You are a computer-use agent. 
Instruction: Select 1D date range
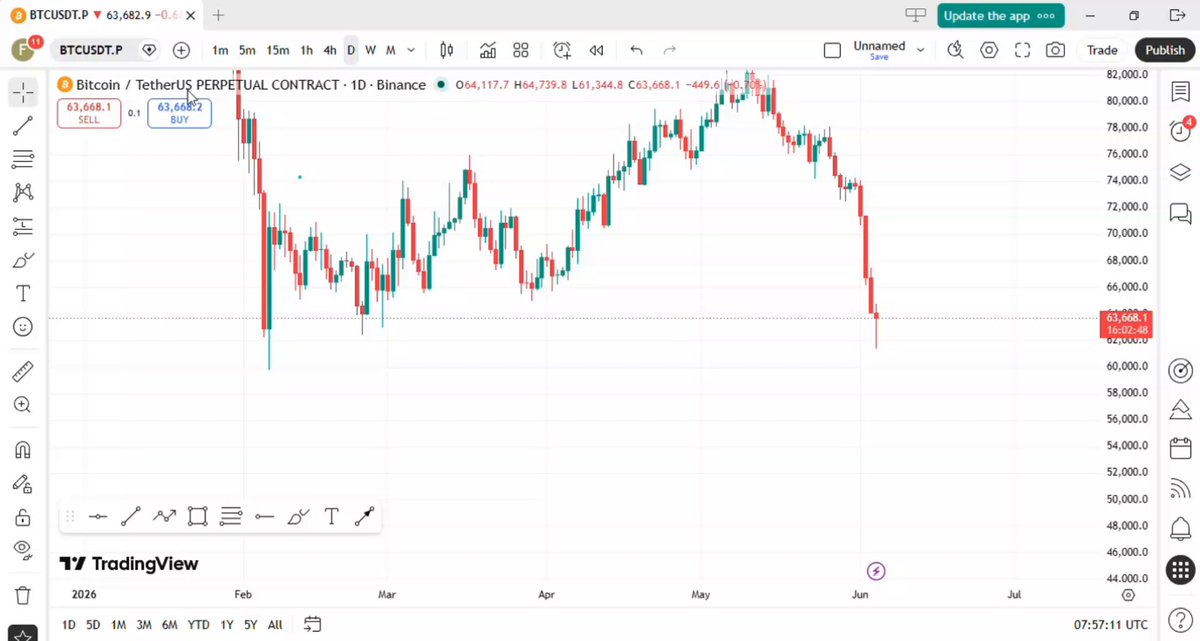tap(69, 625)
